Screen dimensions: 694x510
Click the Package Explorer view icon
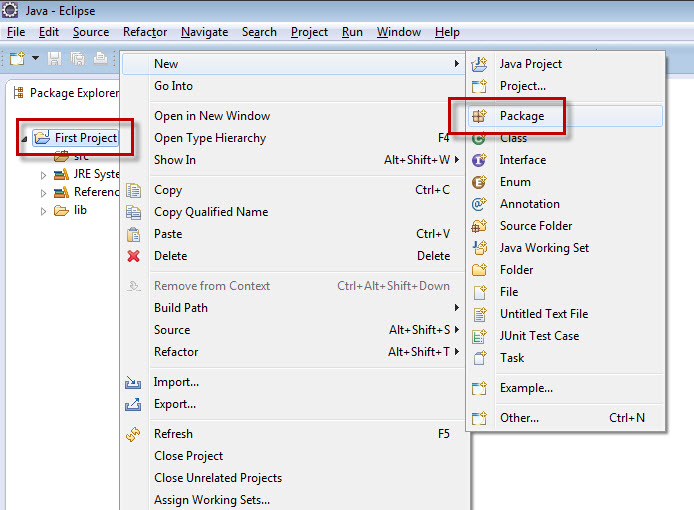[19, 93]
